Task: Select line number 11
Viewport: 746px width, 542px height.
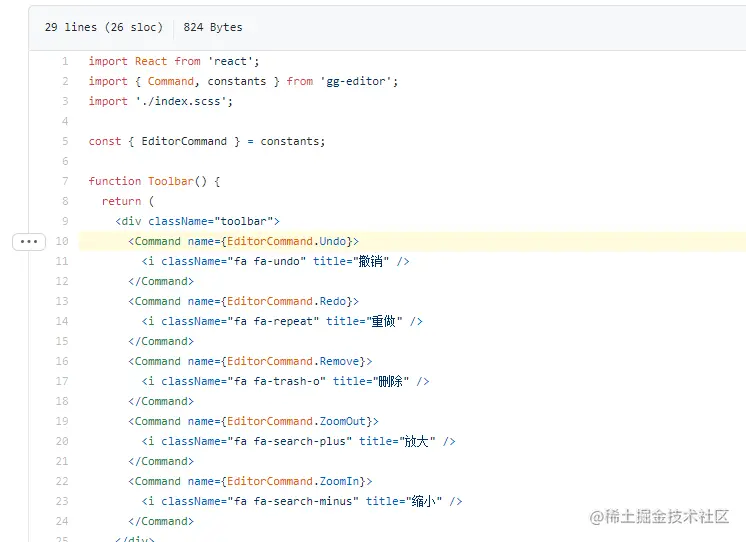Action: [62, 261]
